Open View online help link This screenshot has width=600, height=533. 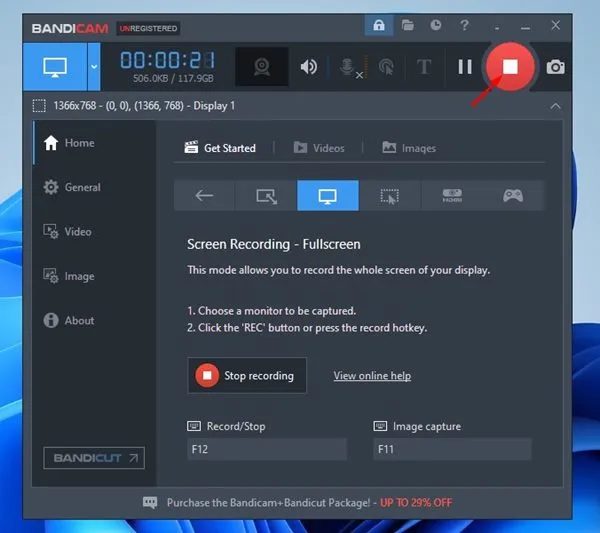372,376
